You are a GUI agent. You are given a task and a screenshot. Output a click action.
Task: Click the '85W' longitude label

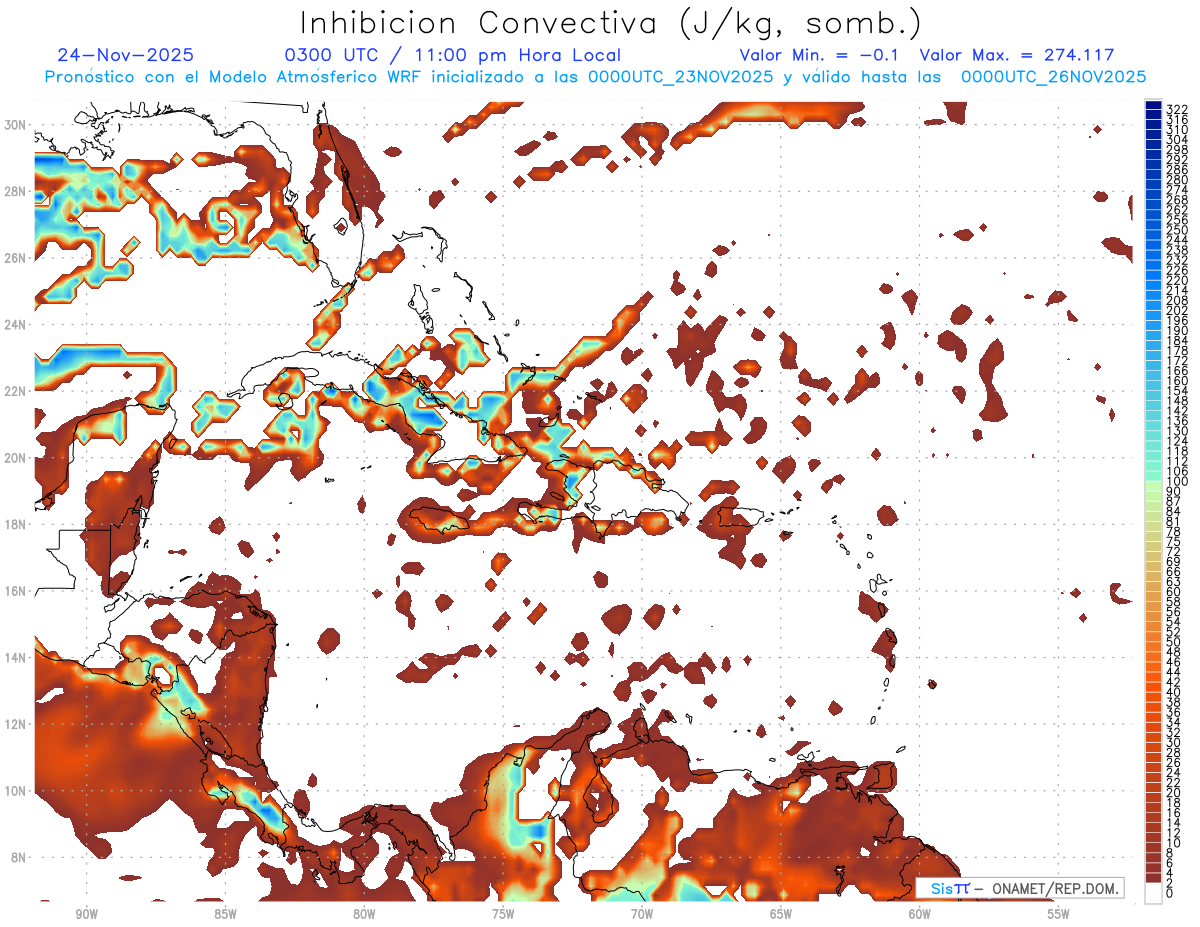pyautogui.click(x=225, y=914)
